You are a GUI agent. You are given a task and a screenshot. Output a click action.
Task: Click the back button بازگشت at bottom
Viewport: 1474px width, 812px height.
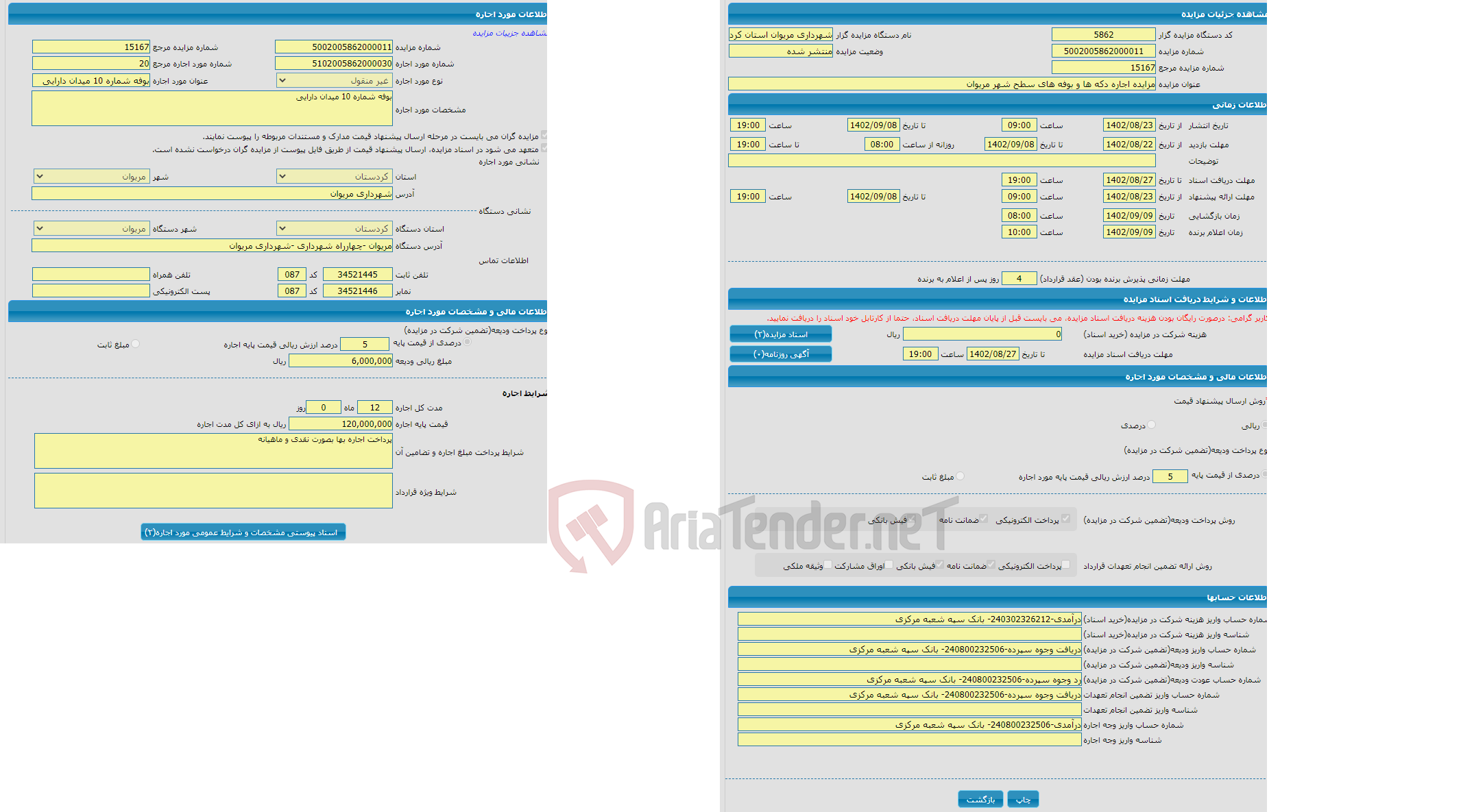(980, 798)
